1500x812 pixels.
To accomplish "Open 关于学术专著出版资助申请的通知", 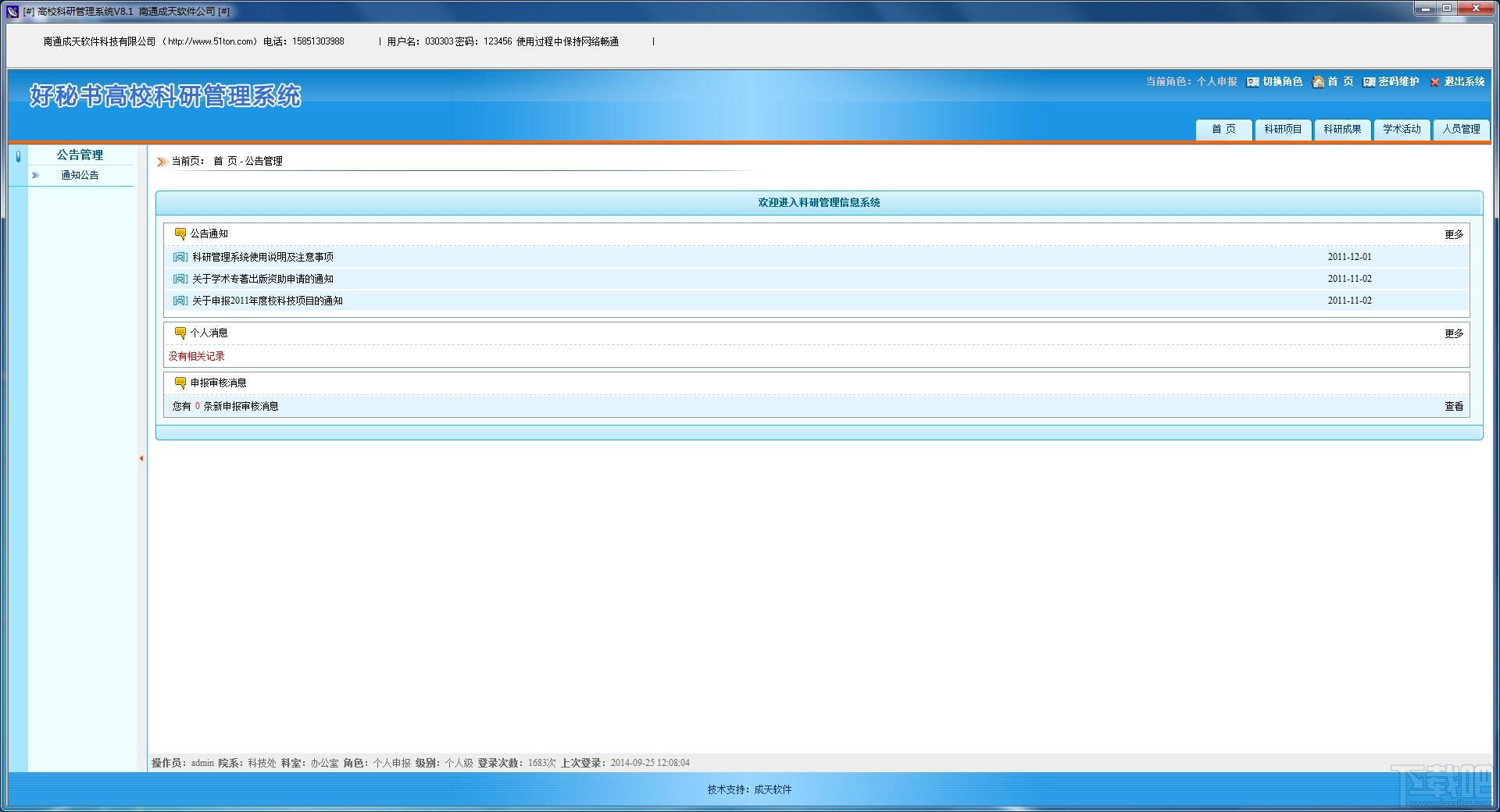I will (262, 279).
